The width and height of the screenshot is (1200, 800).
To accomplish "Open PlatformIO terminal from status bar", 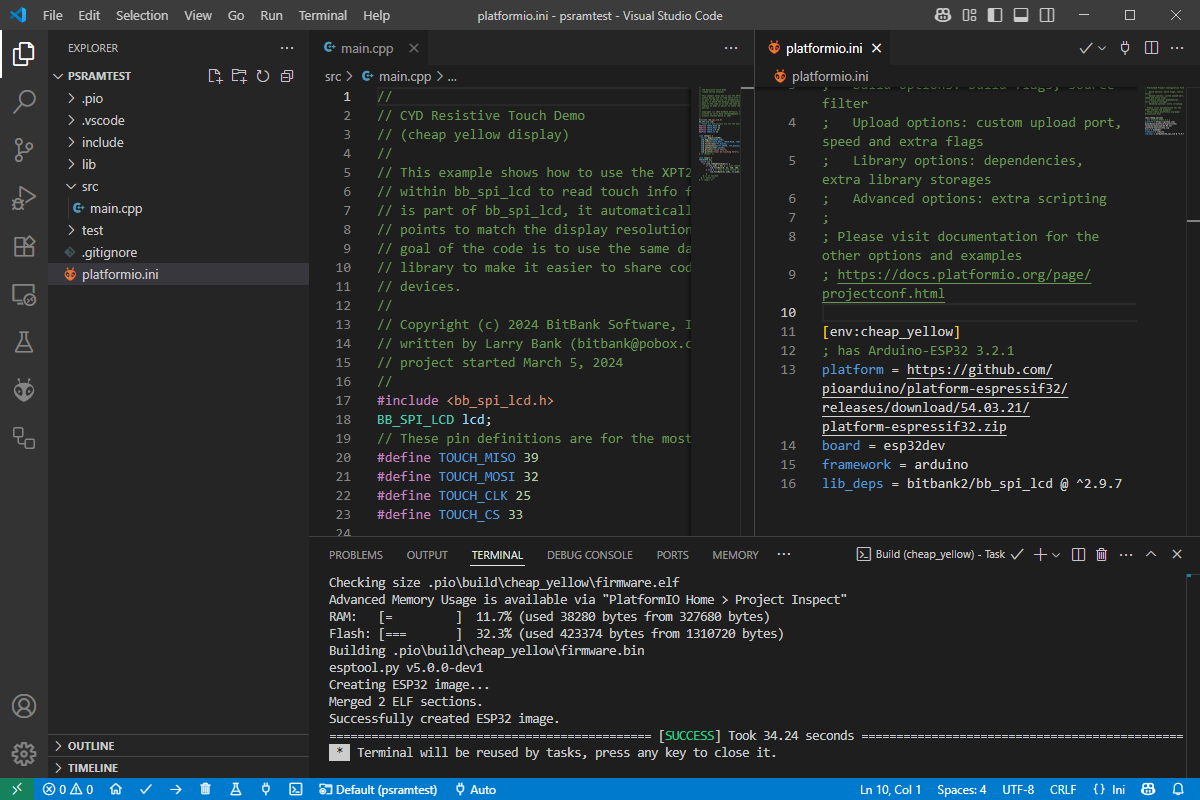I will point(296,789).
